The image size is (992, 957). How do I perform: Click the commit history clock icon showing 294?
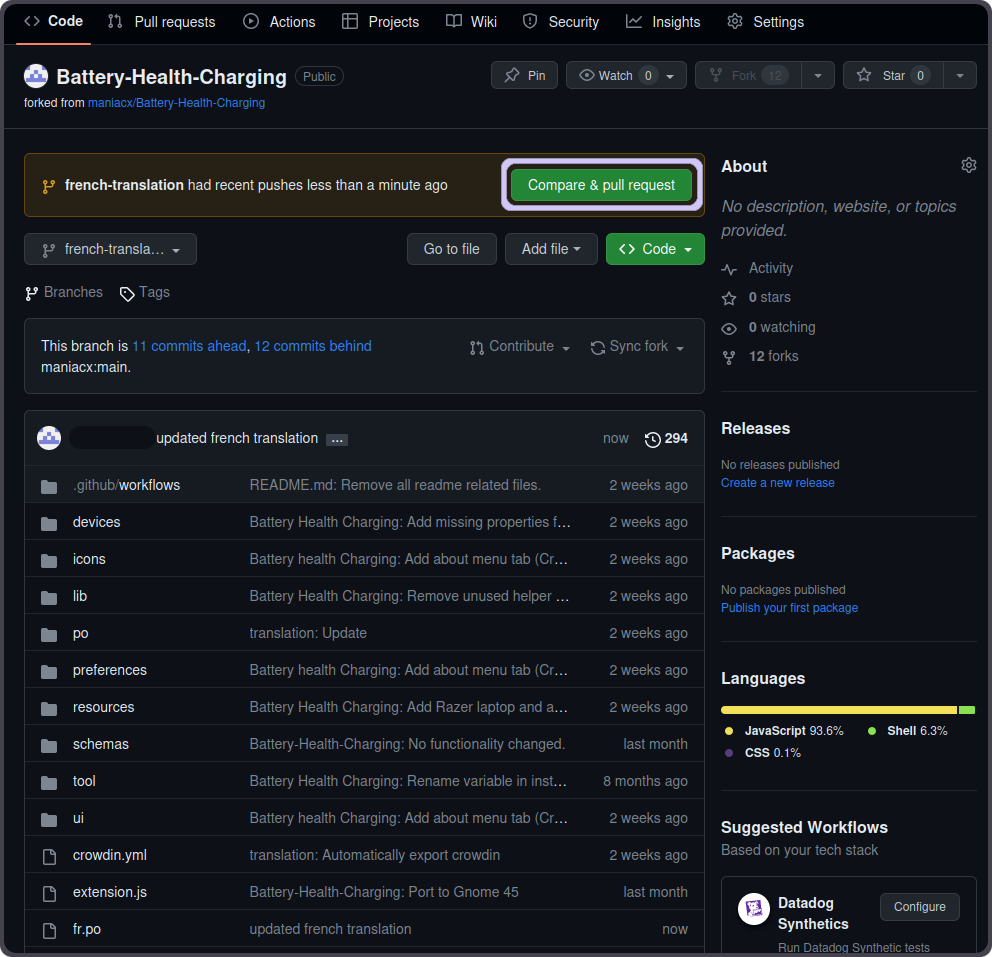pyautogui.click(x=652, y=438)
